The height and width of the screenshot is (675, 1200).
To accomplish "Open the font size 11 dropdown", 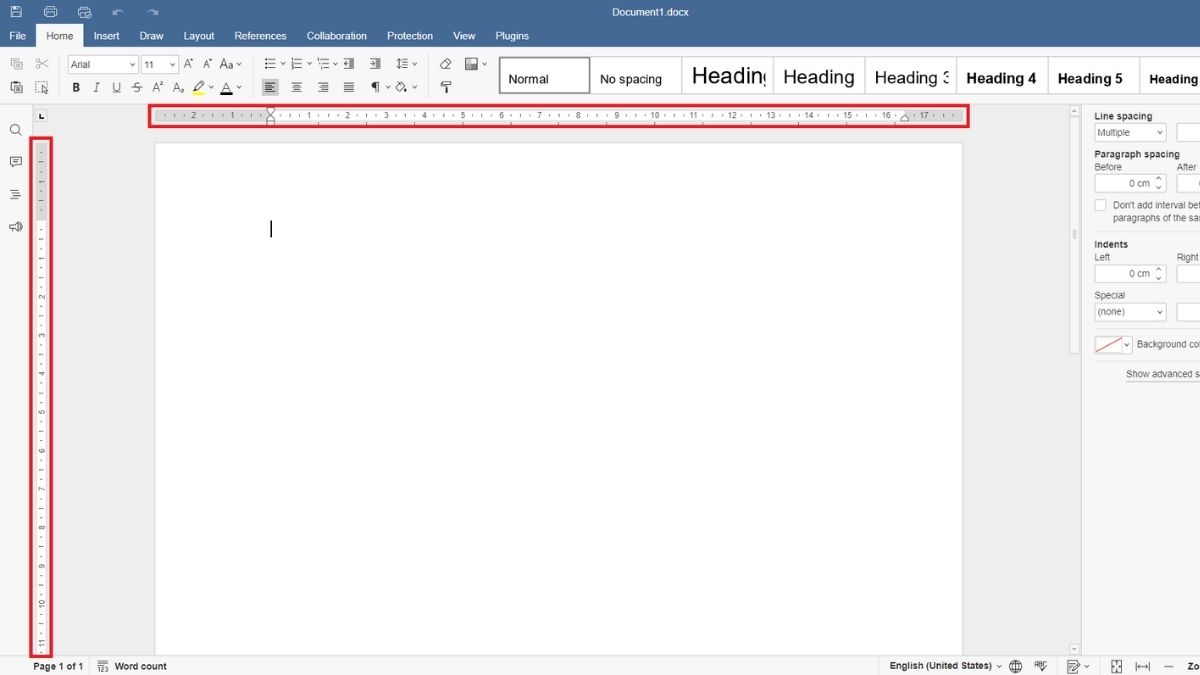I will click(173, 64).
